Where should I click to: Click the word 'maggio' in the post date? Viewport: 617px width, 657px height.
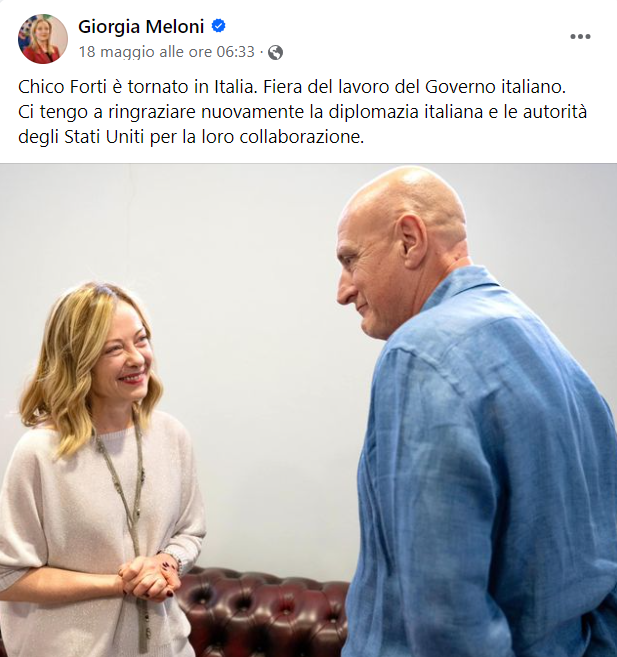point(127,52)
